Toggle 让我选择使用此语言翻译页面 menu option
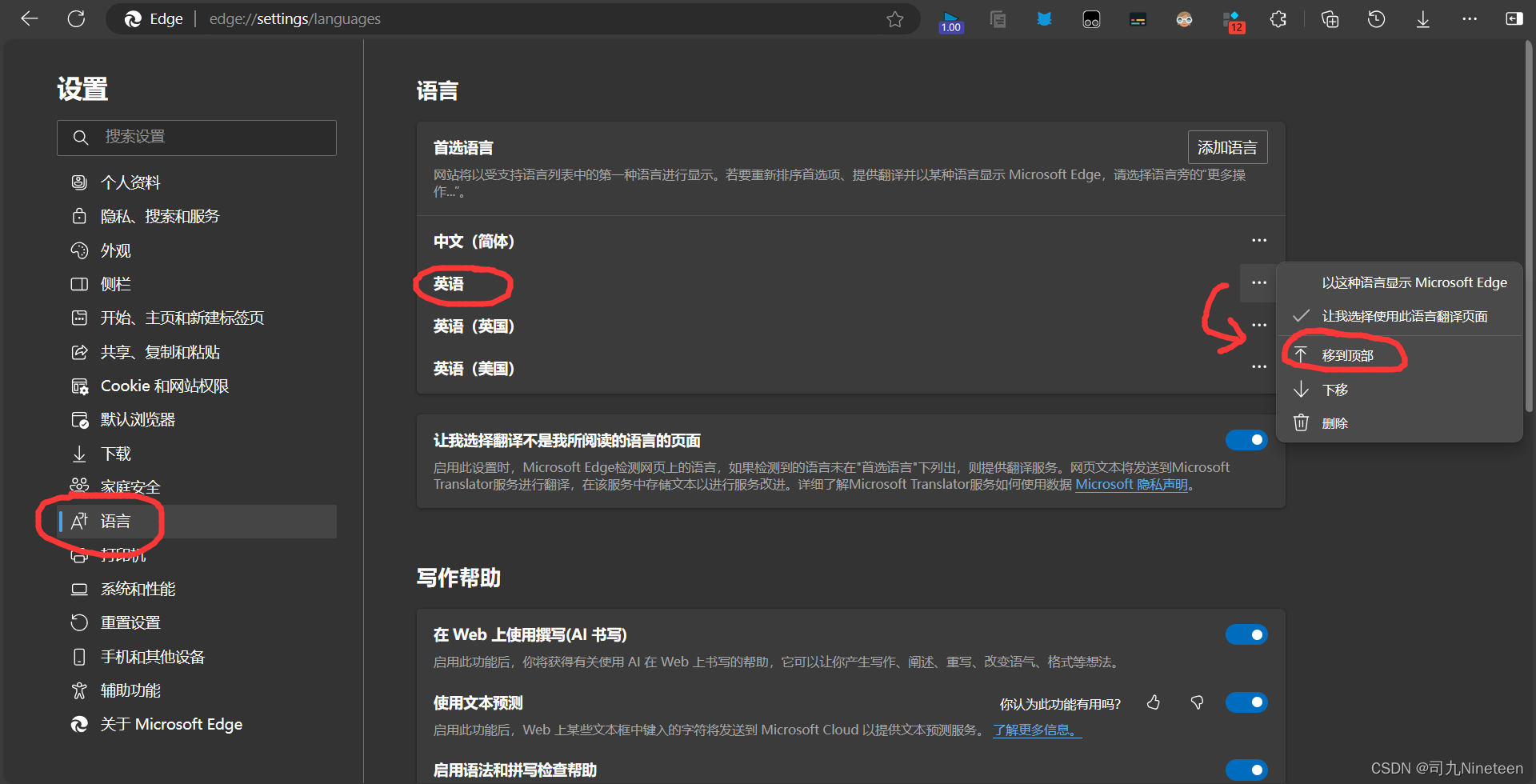The height and width of the screenshot is (784, 1536). (x=1400, y=316)
